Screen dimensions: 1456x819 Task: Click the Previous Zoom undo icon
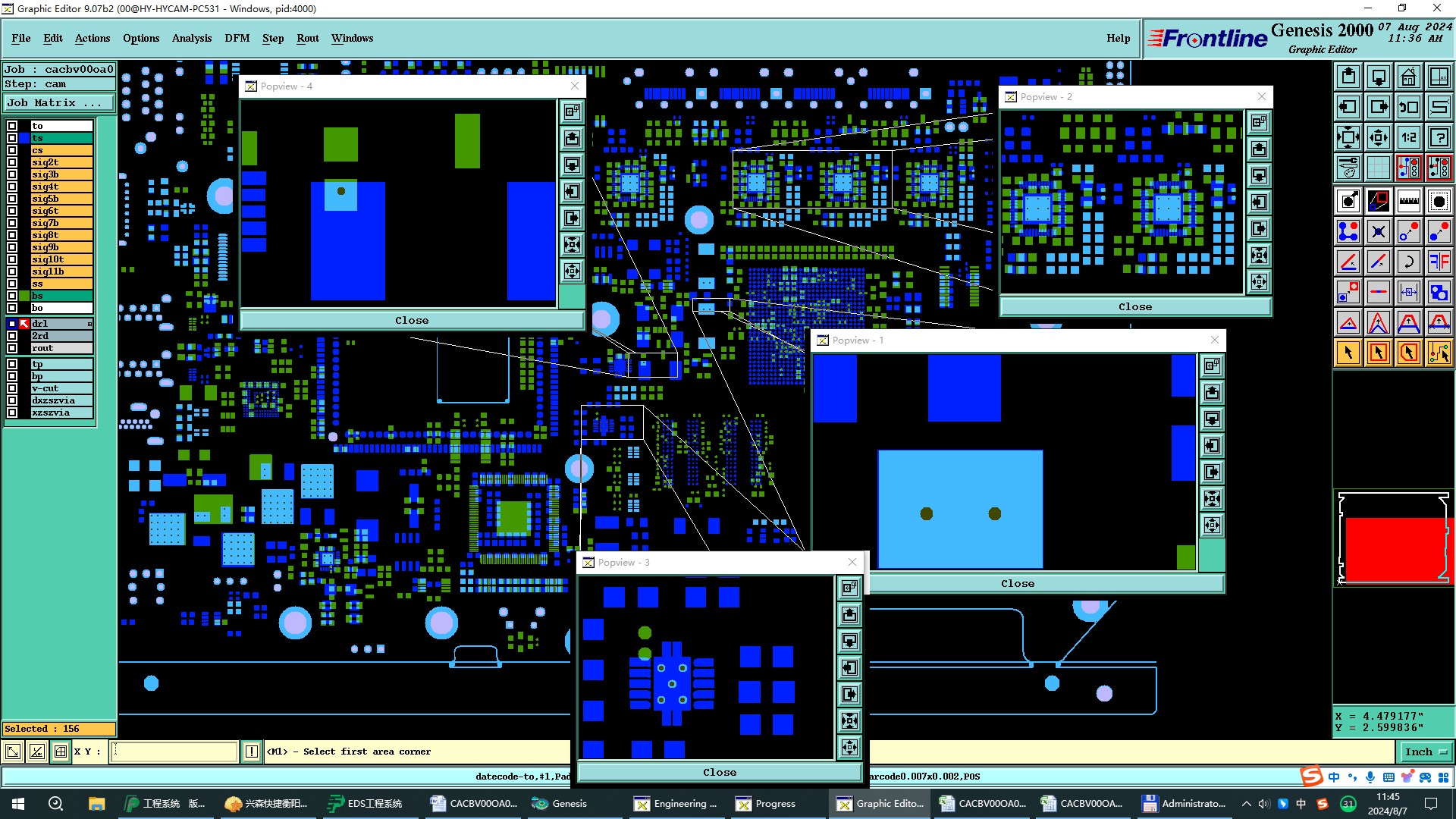[x=1409, y=107]
